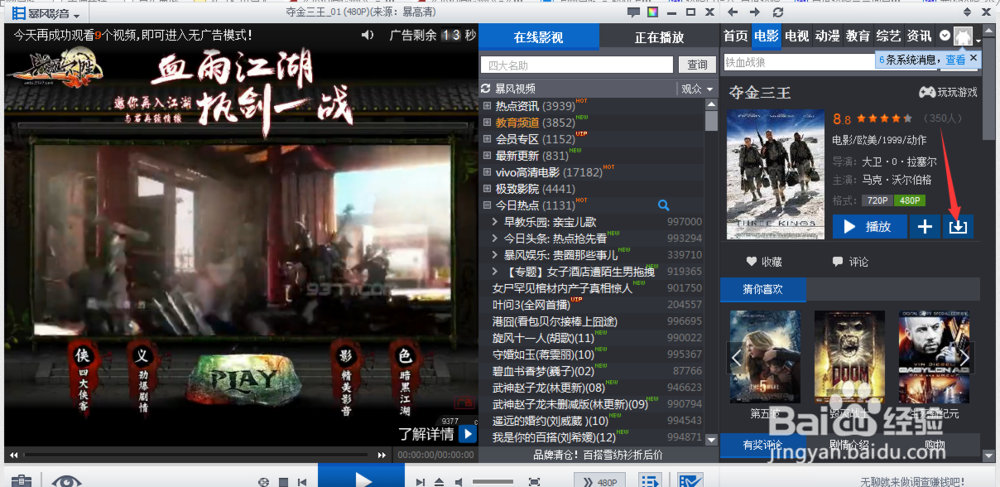This screenshot has width=1000, height=487.
Task: Open the 品牌清仓 promotion link
Action: [598, 454]
